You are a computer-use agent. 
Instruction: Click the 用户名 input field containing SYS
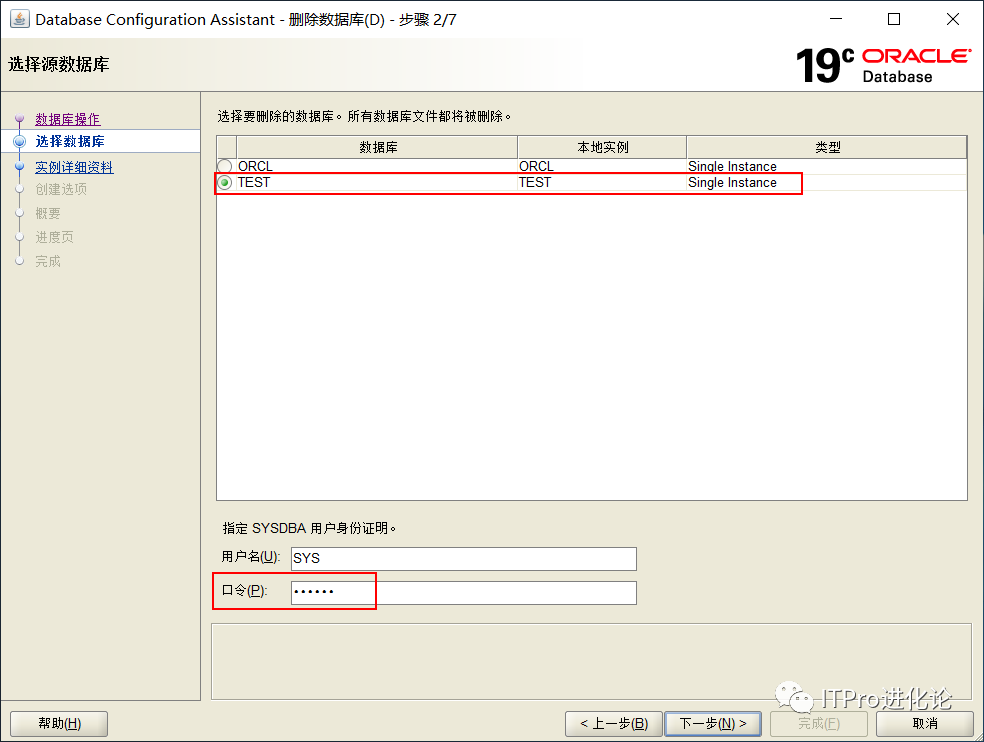pyautogui.click(x=464, y=559)
